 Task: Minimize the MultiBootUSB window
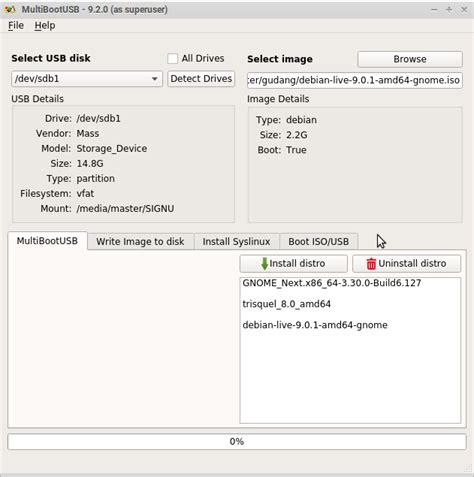tap(434, 9)
